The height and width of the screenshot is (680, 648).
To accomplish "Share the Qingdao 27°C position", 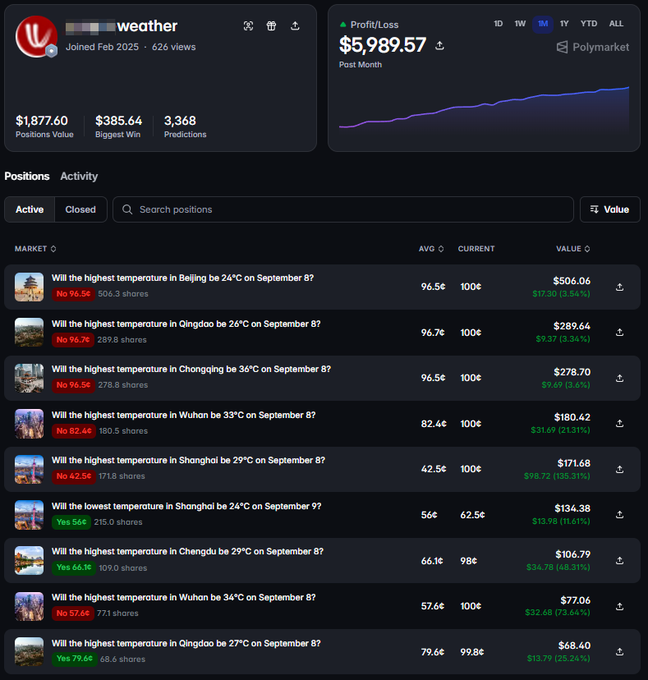I will pos(620,651).
